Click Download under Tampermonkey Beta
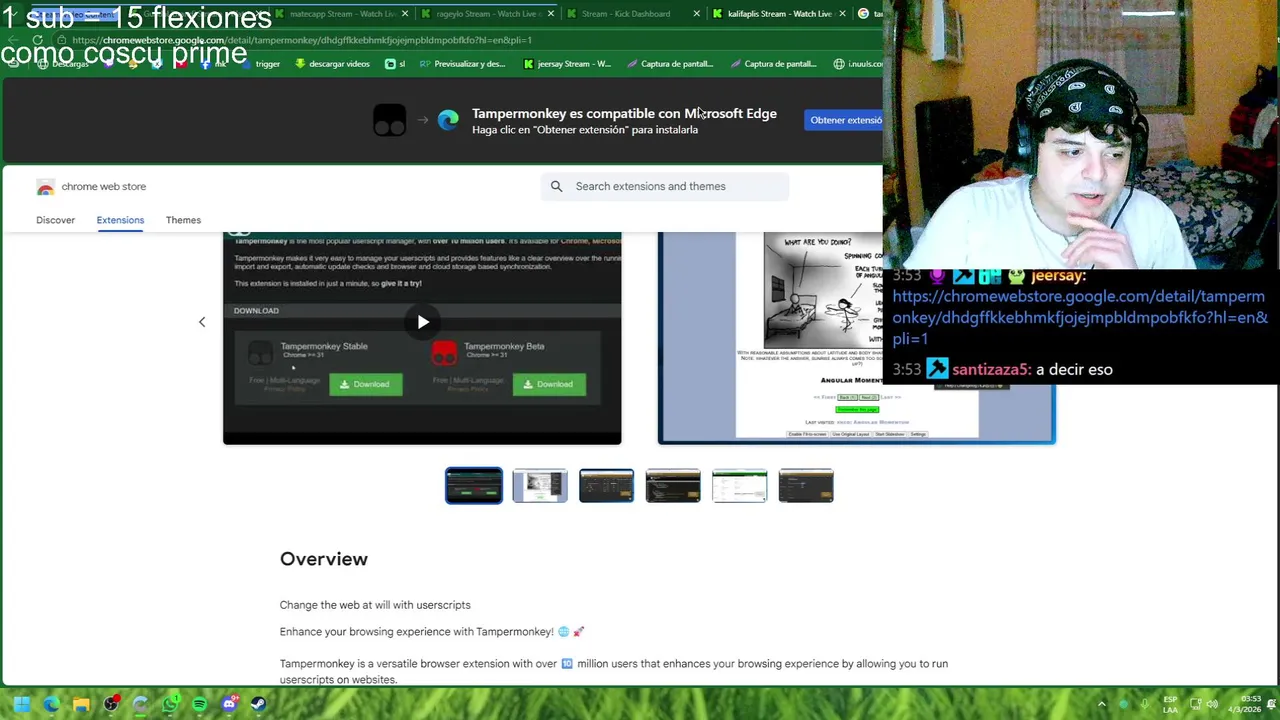 click(x=549, y=384)
